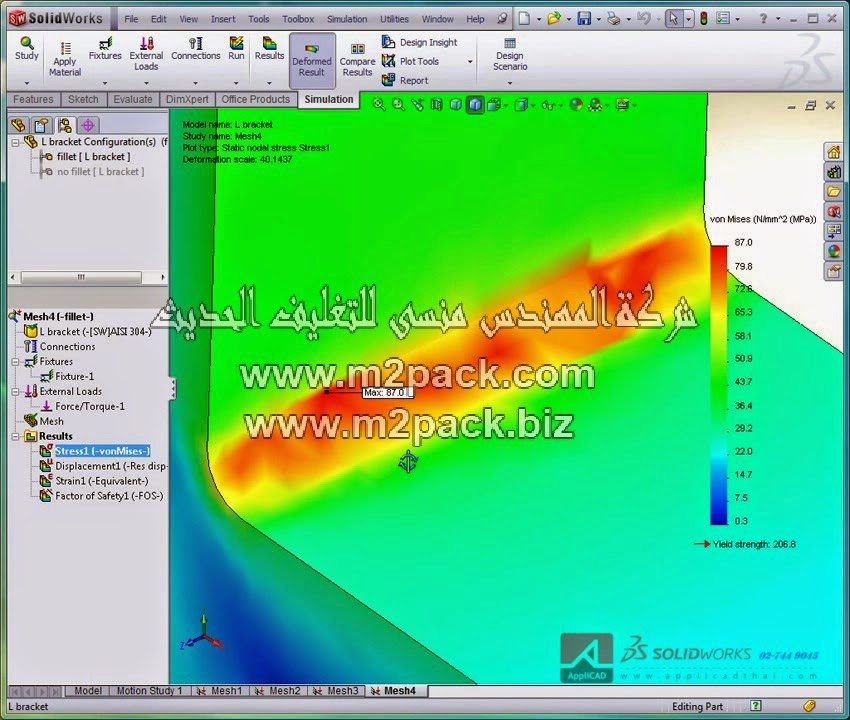Select the Shaded With Edges display icon
850x720 pixels.
(475, 105)
